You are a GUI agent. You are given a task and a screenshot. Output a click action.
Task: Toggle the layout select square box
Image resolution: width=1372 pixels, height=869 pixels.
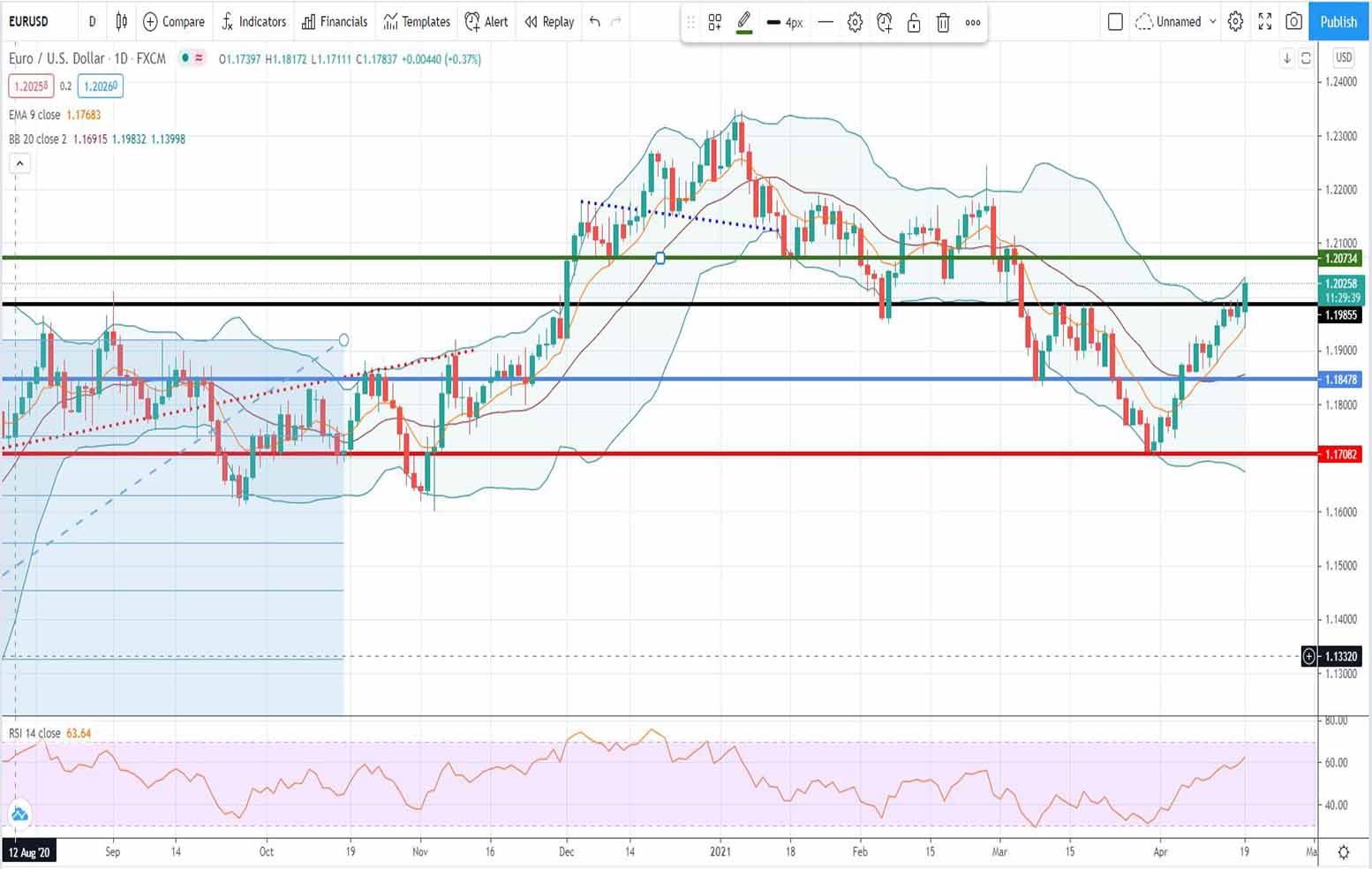point(1115,21)
